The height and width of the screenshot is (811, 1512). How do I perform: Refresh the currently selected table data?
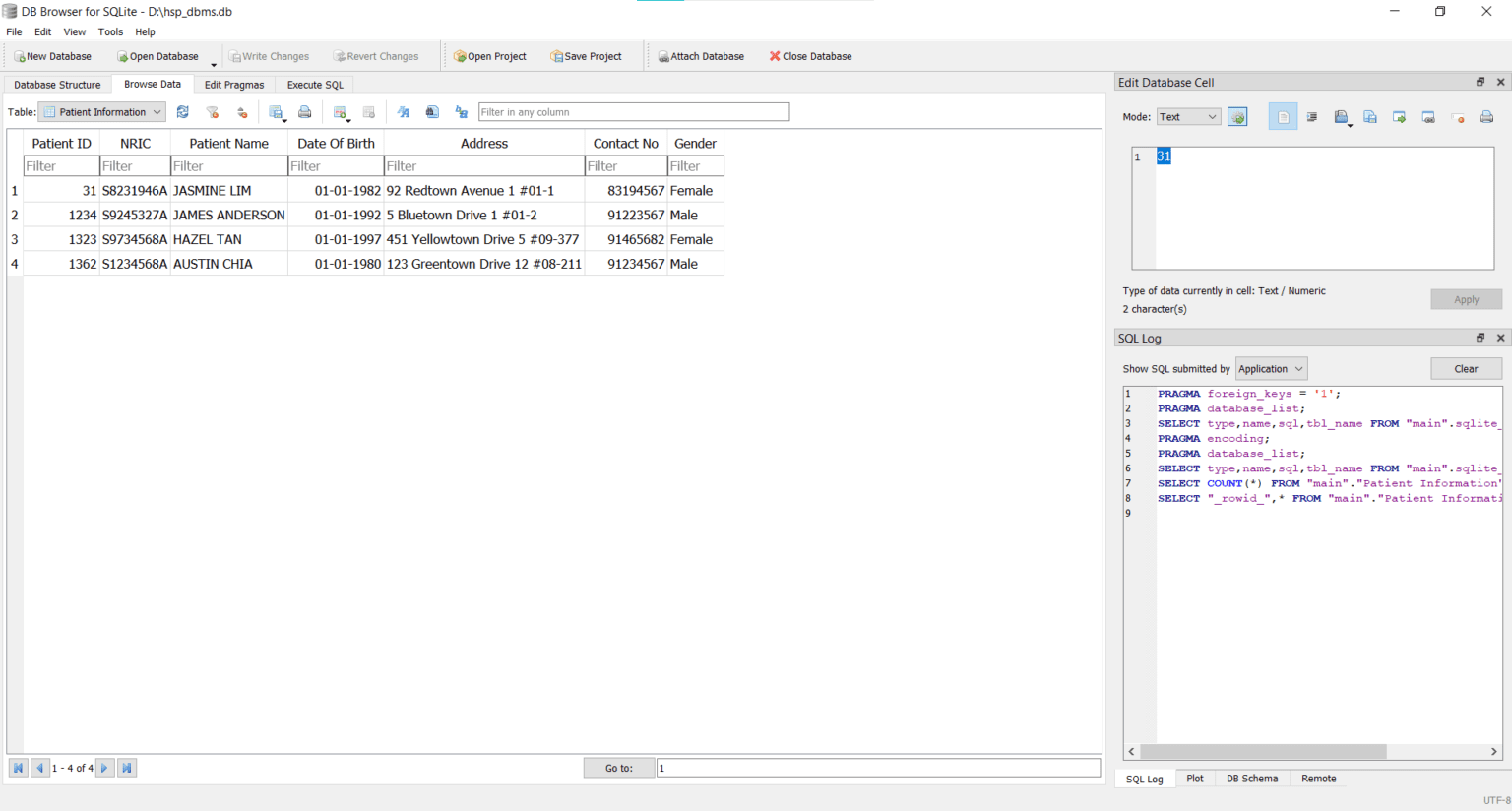pyautogui.click(x=183, y=111)
